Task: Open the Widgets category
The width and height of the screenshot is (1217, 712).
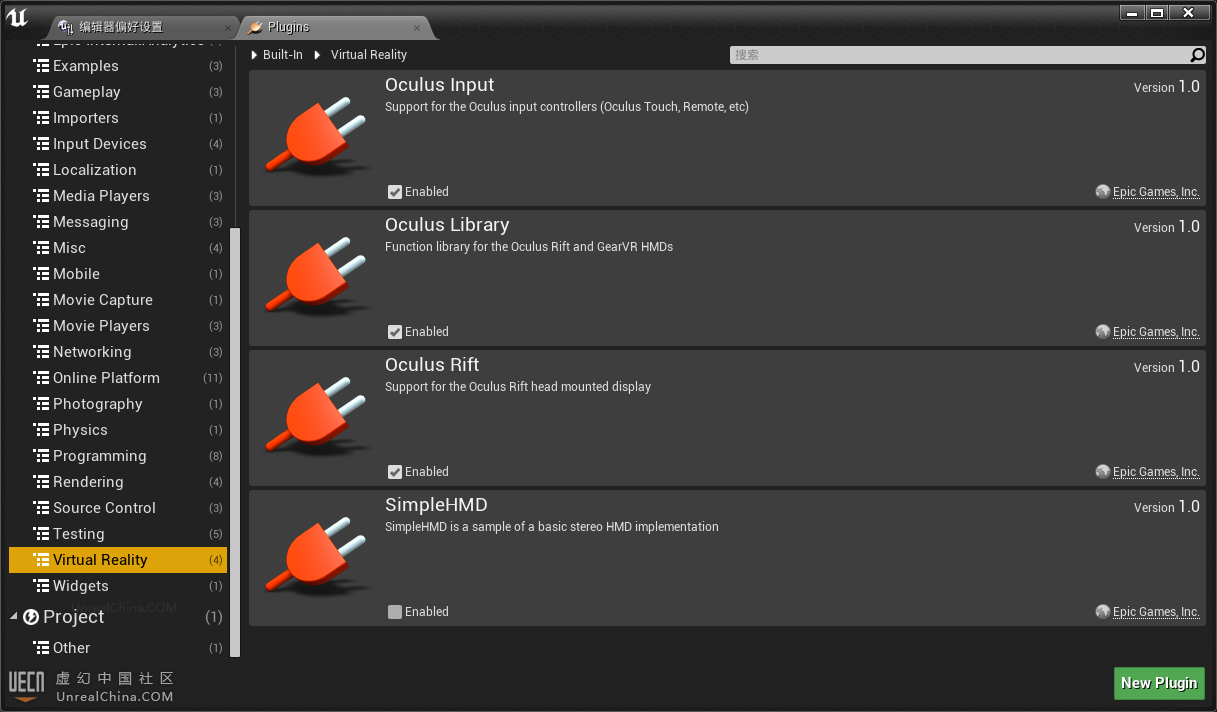Action: coord(118,586)
